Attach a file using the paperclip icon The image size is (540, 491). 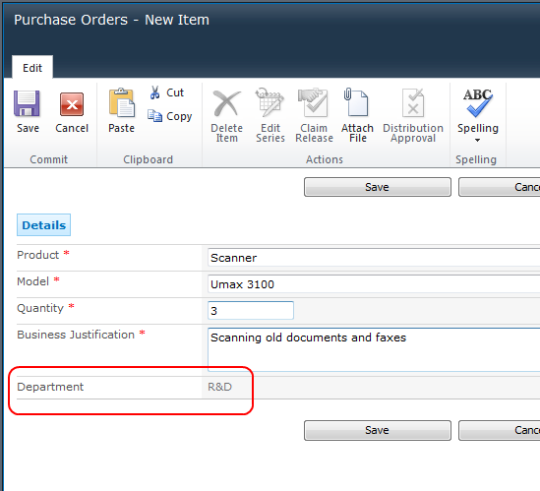[x=356, y=102]
